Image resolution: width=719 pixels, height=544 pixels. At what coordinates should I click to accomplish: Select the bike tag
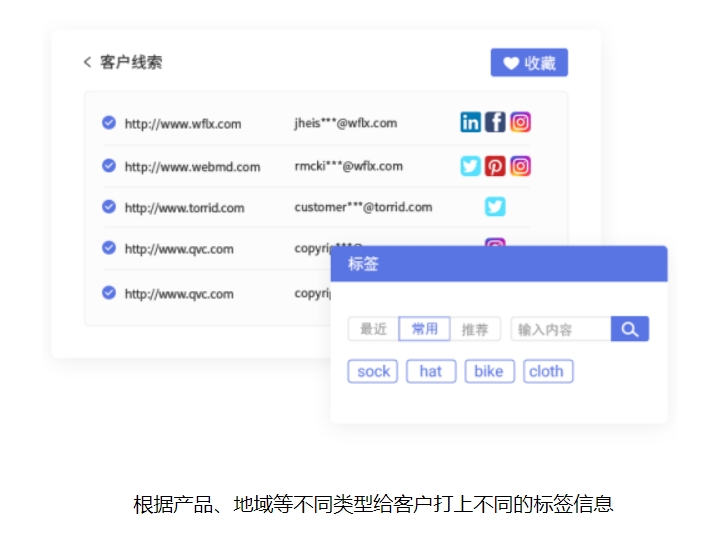(489, 371)
